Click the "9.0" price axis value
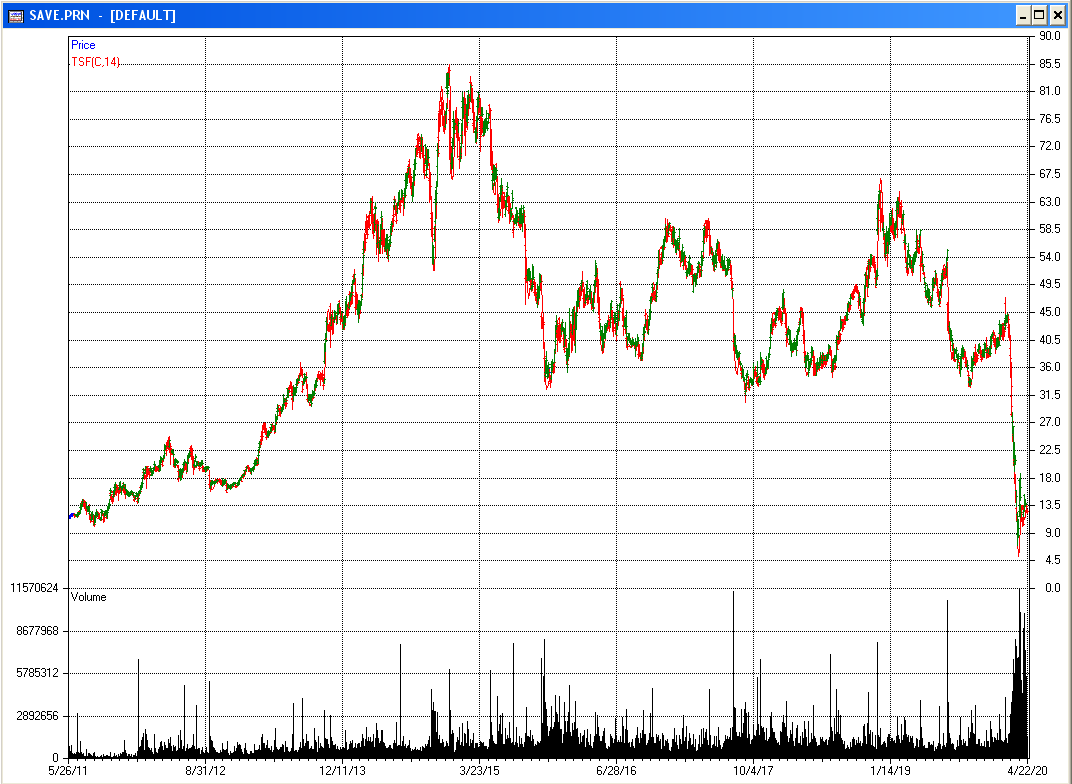Screen dimensions: 1072x784 (1052, 533)
